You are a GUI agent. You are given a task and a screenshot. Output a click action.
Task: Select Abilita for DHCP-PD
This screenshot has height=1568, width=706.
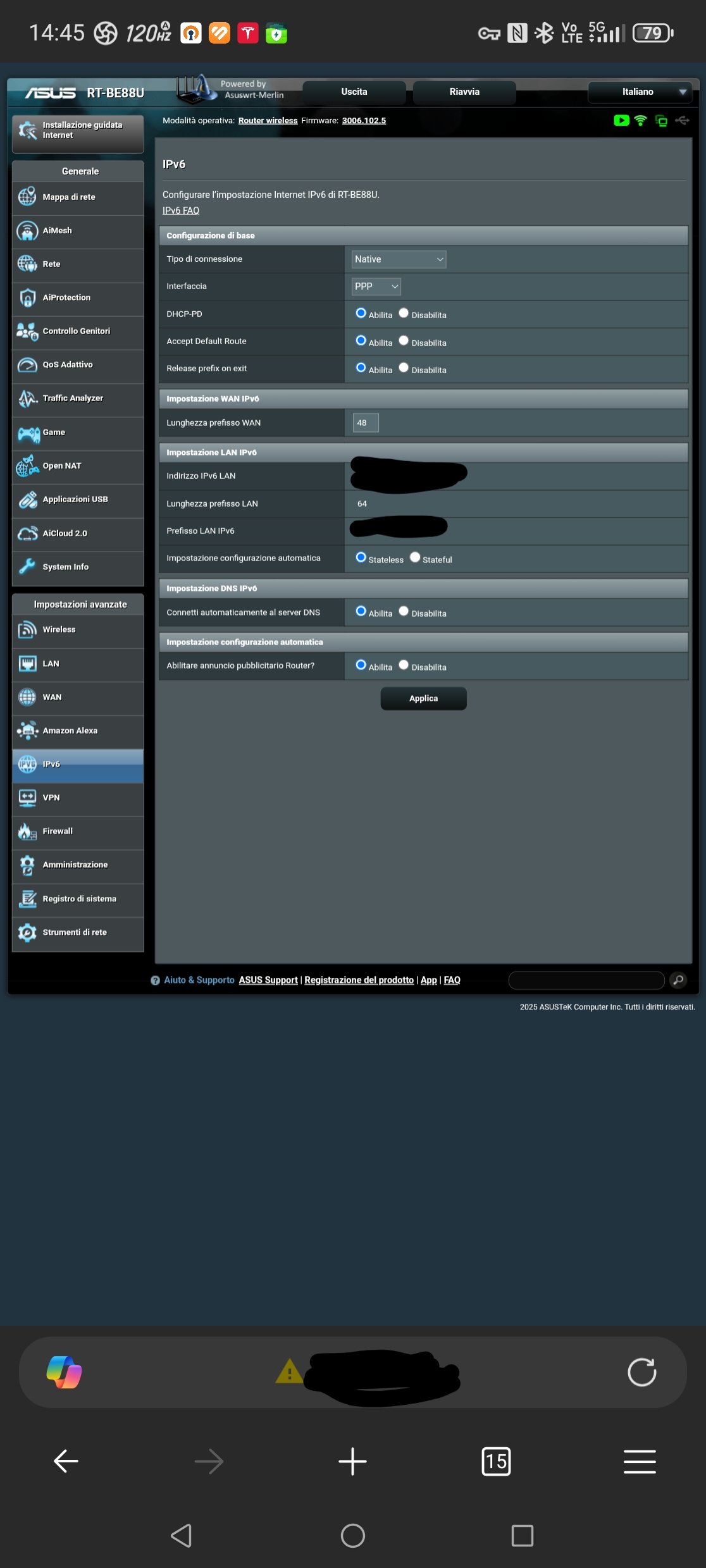pyautogui.click(x=361, y=313)
